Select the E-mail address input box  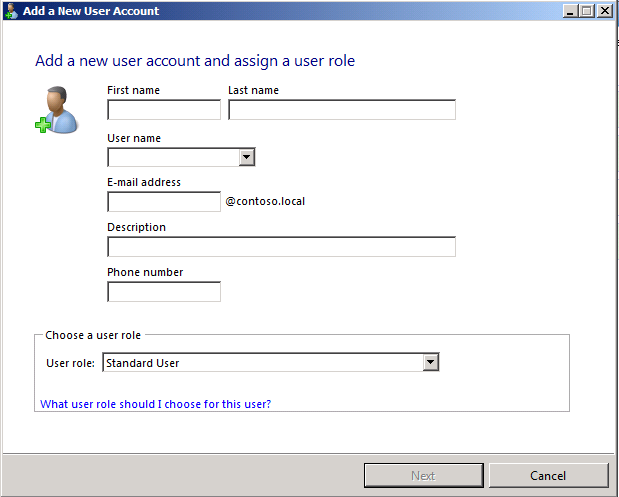click(164, 202)
